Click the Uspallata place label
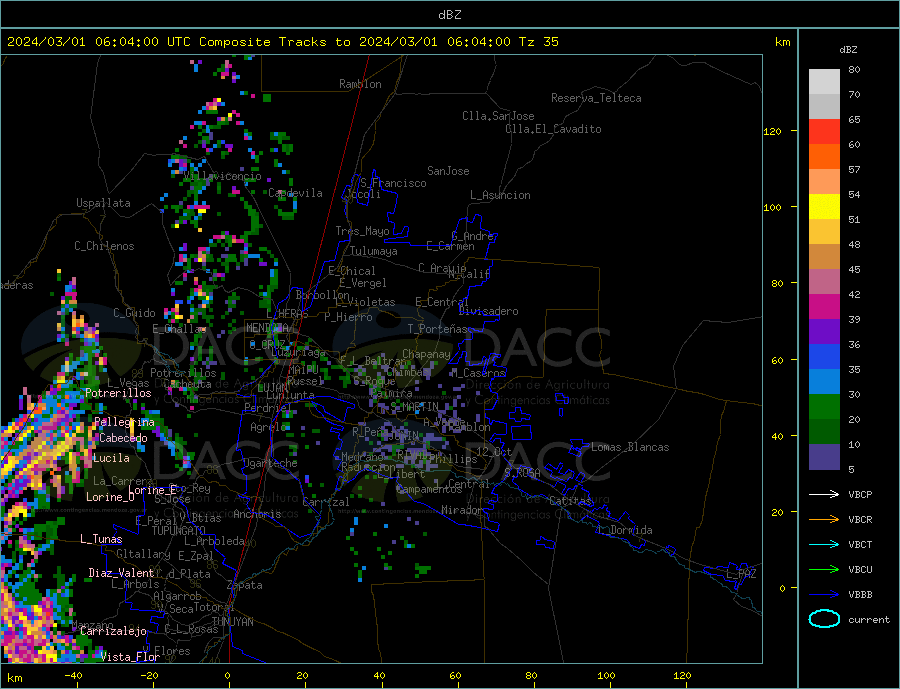Screen dimensions: 900x689 coord(103,203)
